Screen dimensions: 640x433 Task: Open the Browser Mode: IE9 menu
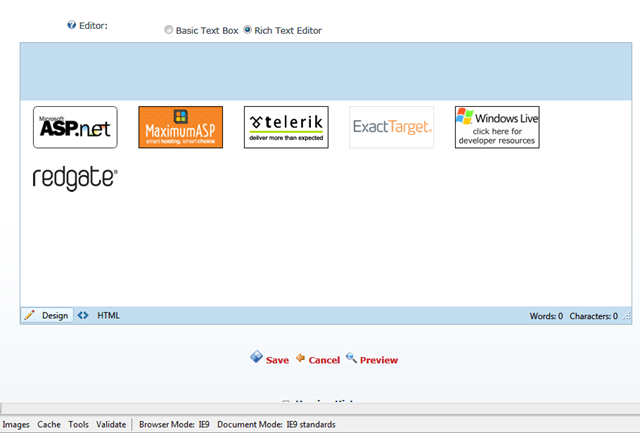(174, 424)
